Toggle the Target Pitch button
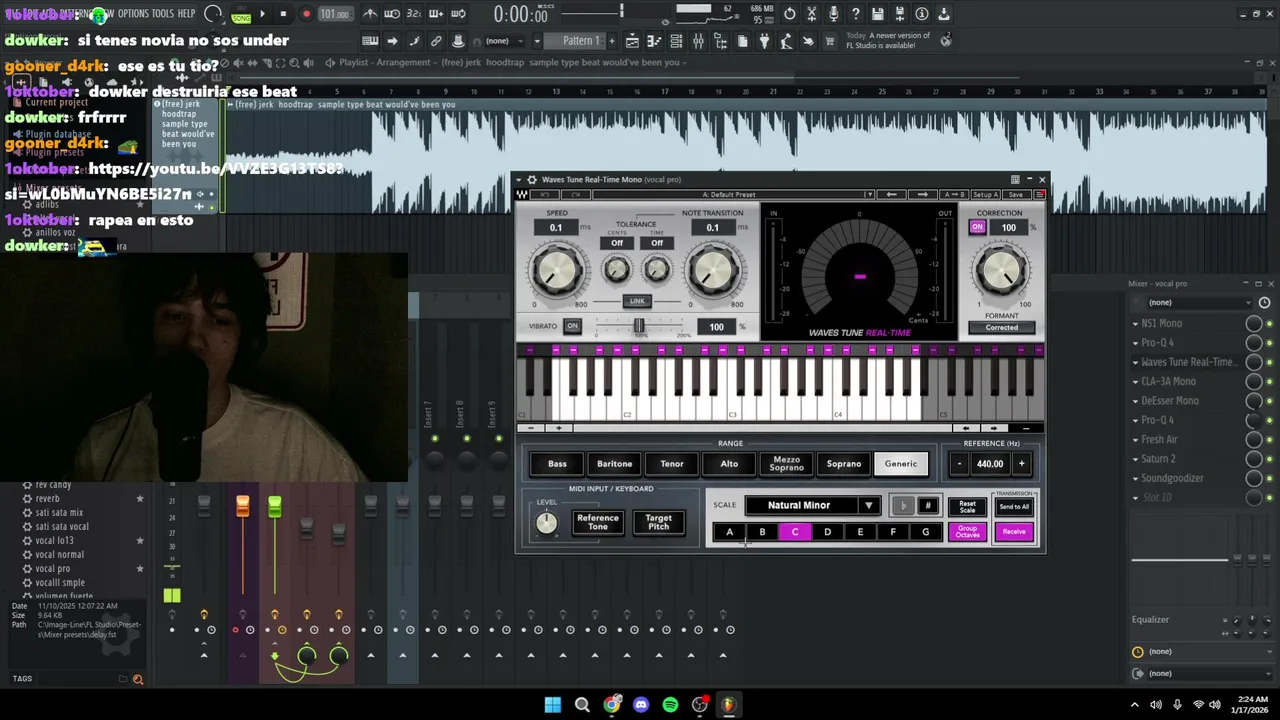Image resolution: width=1280 pixels, height=720 pixels. click(659, 523)
